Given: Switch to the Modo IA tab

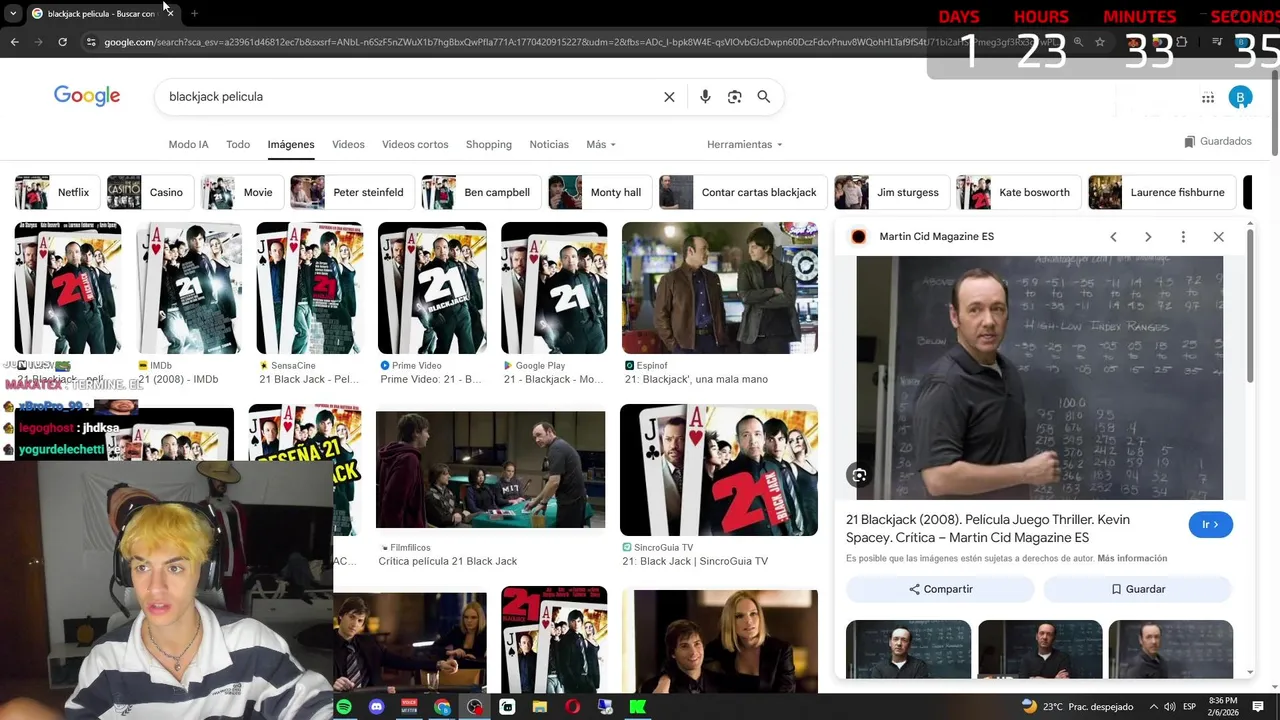Looking at the screenshot, I should (188, 144).
